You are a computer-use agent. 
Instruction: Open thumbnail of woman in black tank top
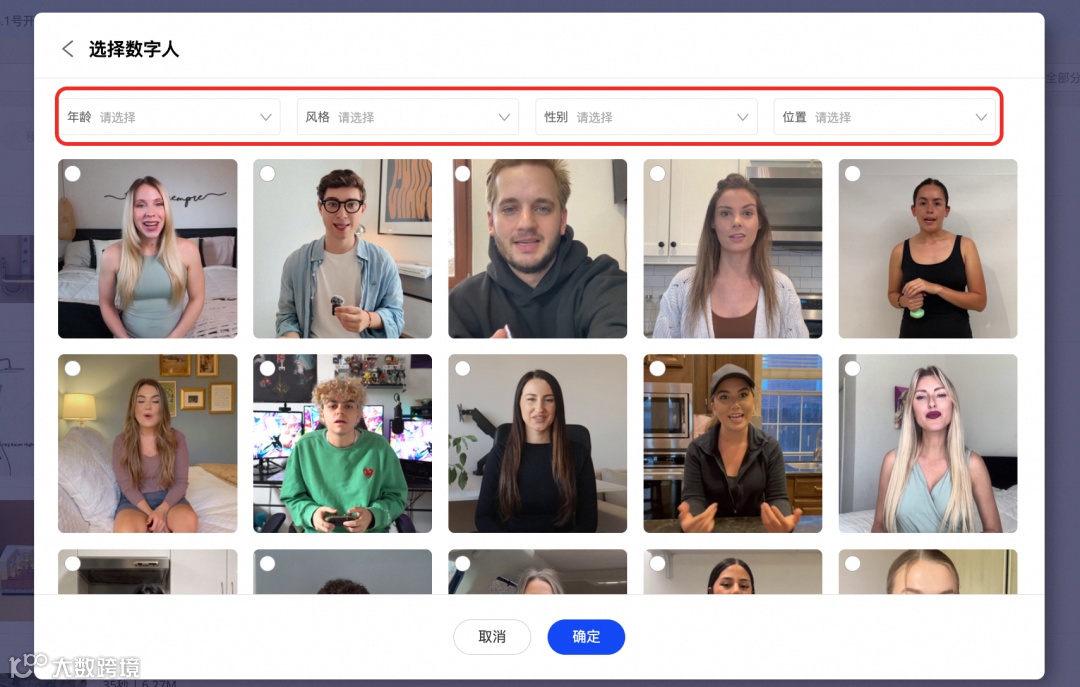pyautogui.click(x=928, y=249)
